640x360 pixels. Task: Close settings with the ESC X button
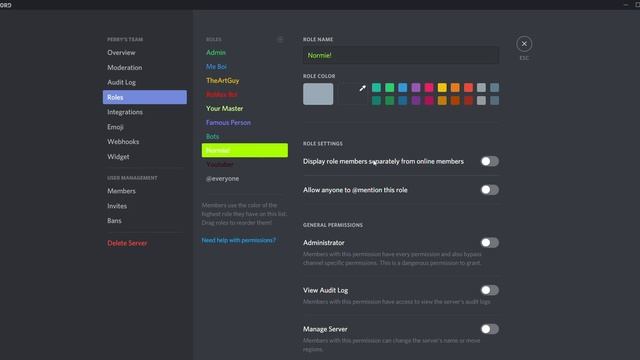point(524,44)
